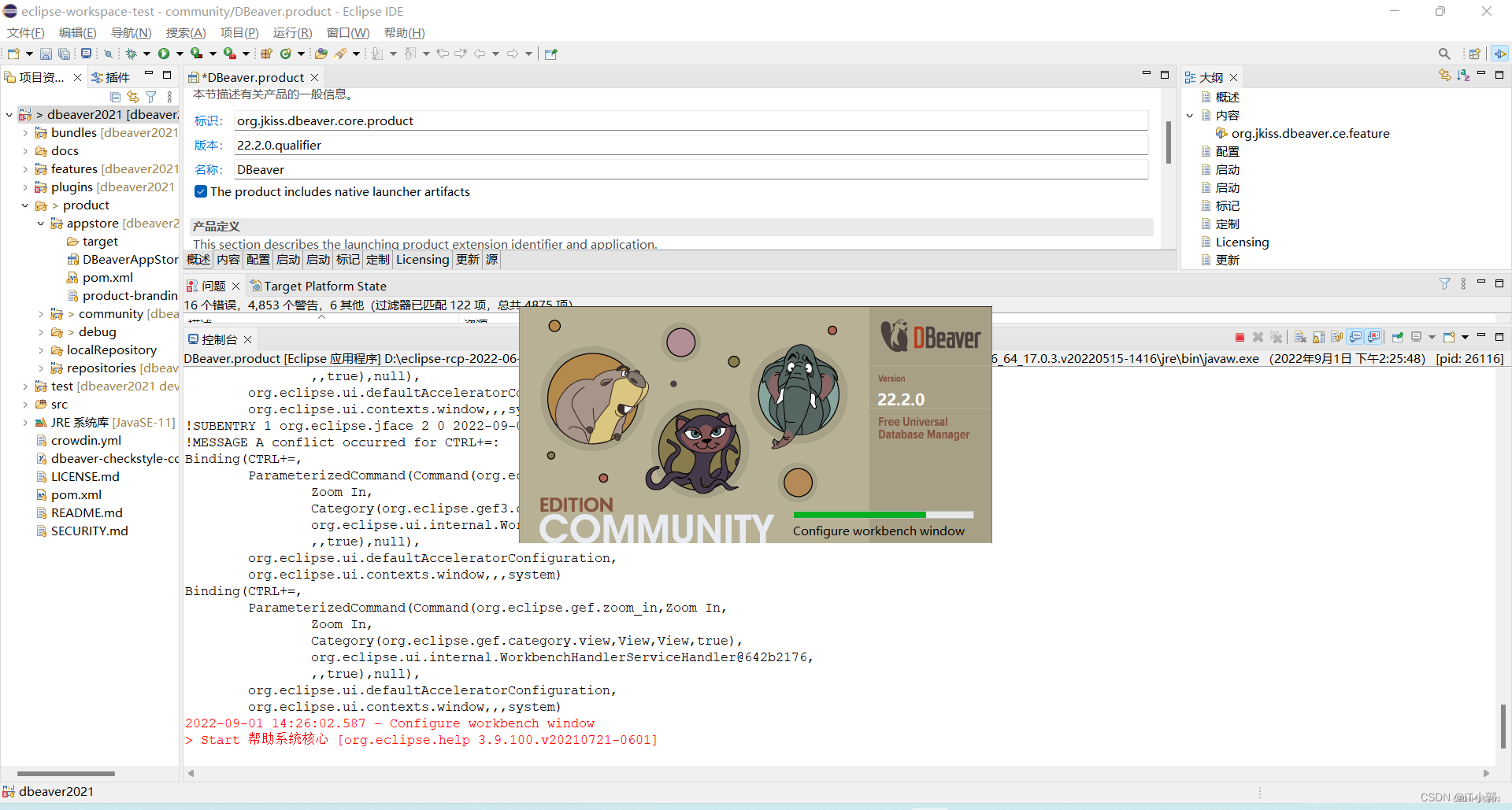
Task: Click the Open Perspective icon at top right
Action: 1475,54
